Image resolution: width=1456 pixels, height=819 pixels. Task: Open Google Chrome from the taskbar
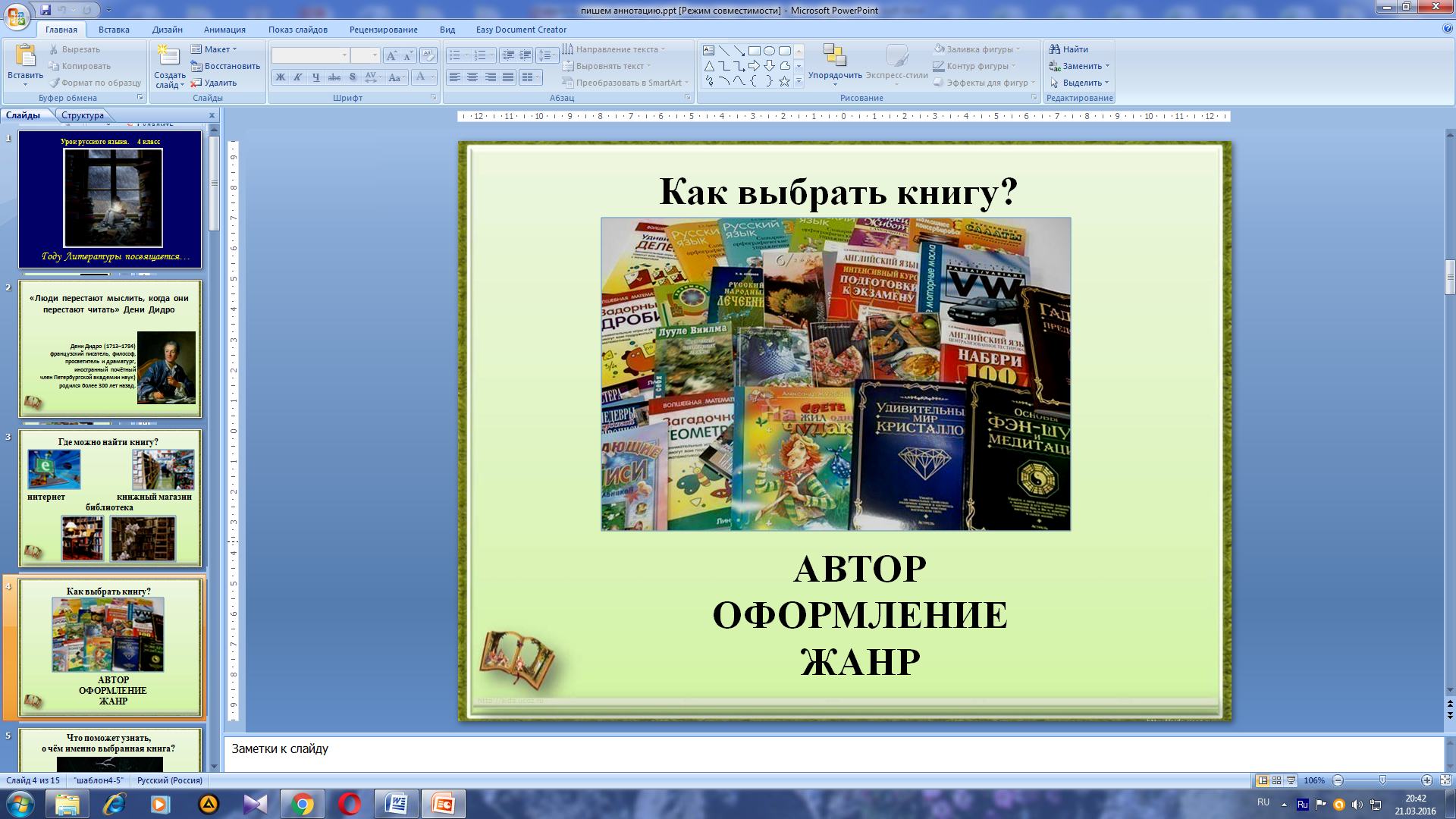[x=303, y=804]
